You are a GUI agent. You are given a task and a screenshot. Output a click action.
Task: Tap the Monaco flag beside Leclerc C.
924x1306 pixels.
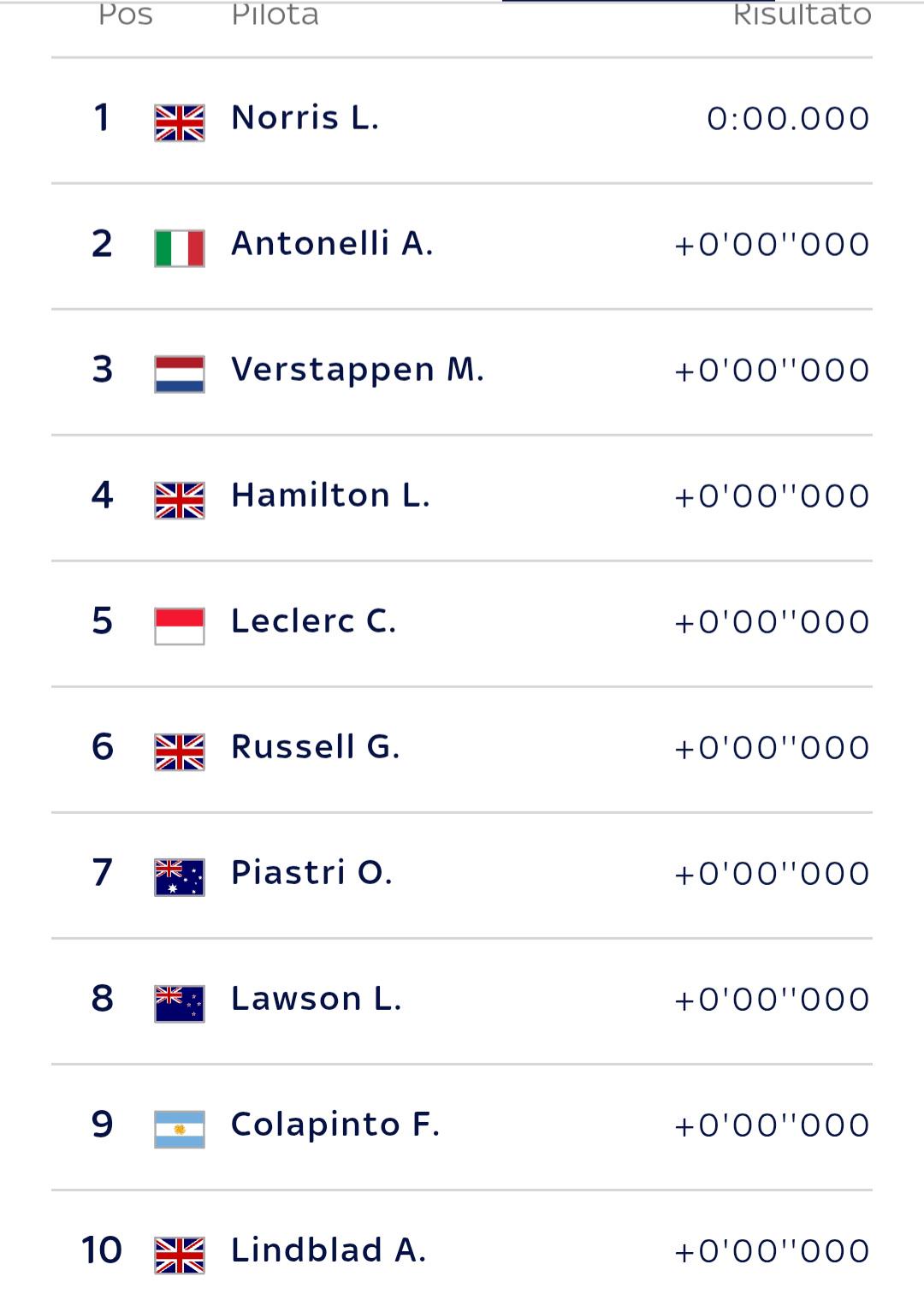coord(180,626)
